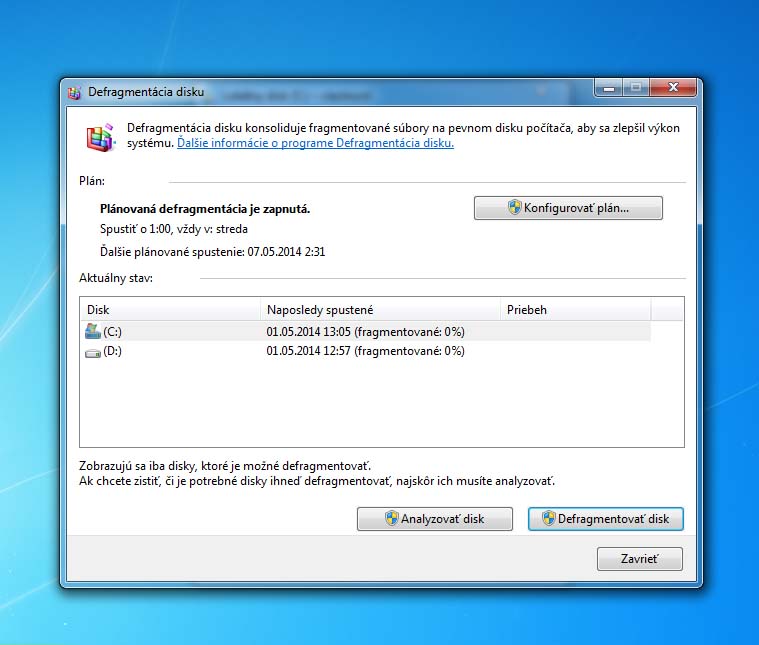Click the large defragmenter cube icon
Screen dimensions: 759x645
coord(101,138)
